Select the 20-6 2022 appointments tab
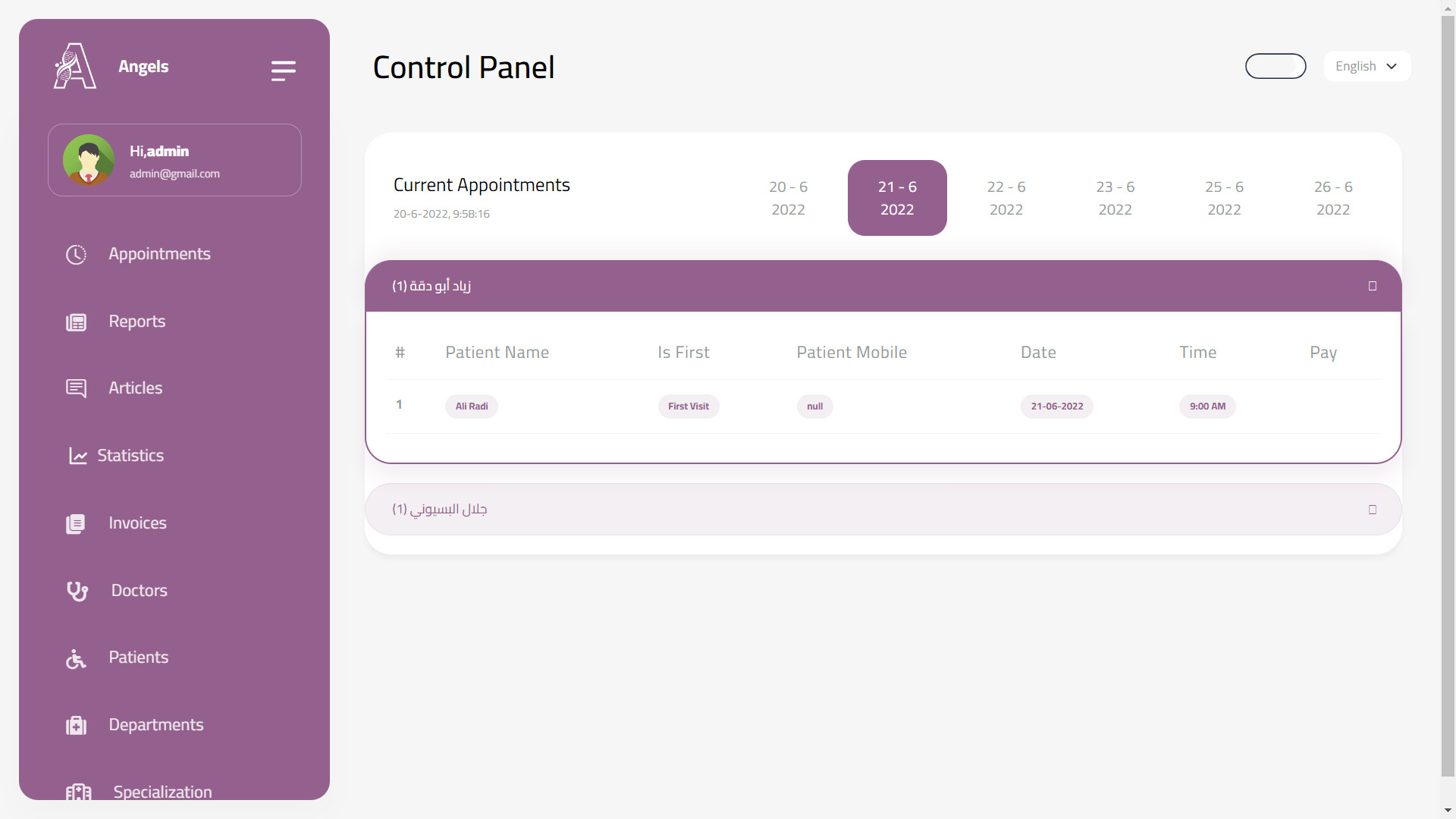 point(789,198)
